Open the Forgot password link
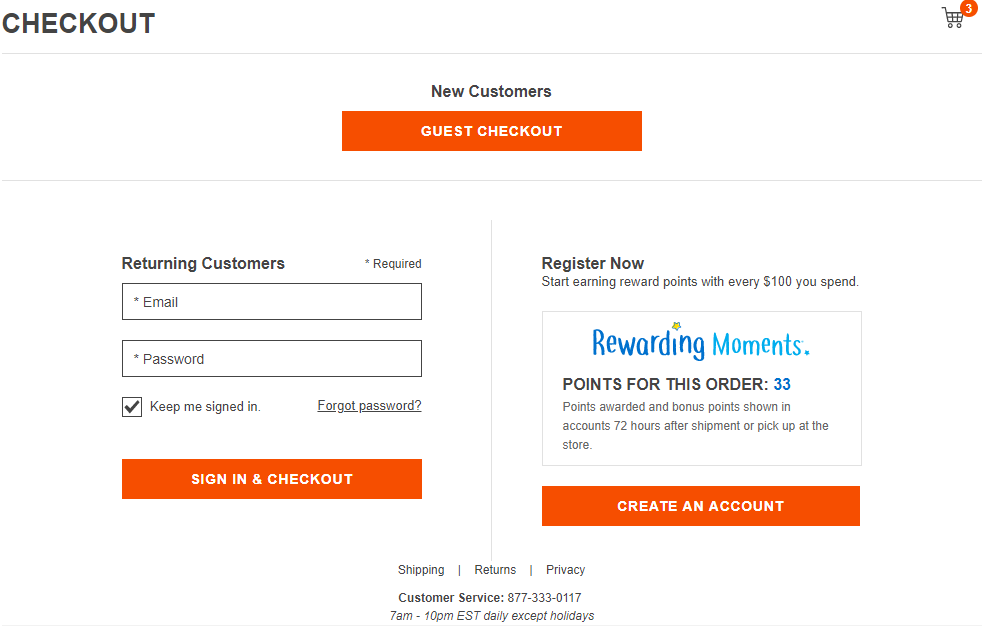Screen dimensions: 985x626 click(369, 406)
